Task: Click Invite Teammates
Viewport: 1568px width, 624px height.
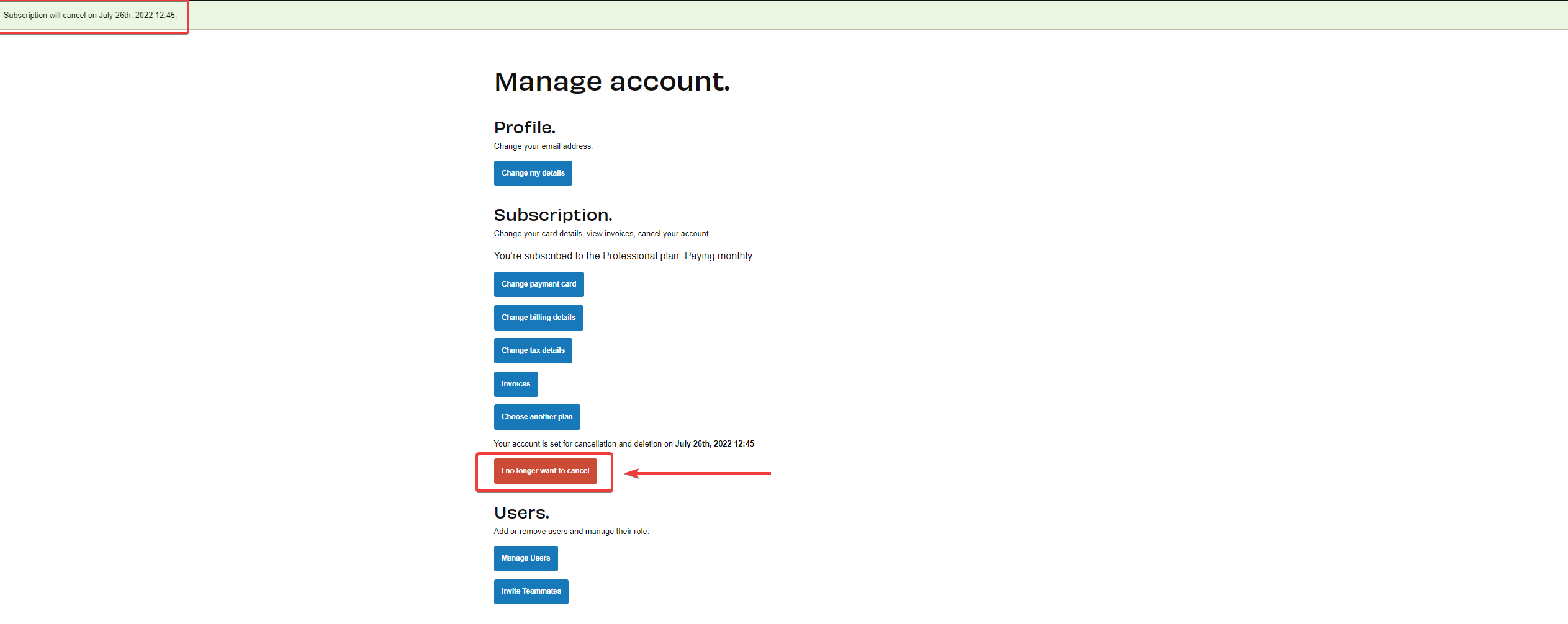Action: [531, 591]
